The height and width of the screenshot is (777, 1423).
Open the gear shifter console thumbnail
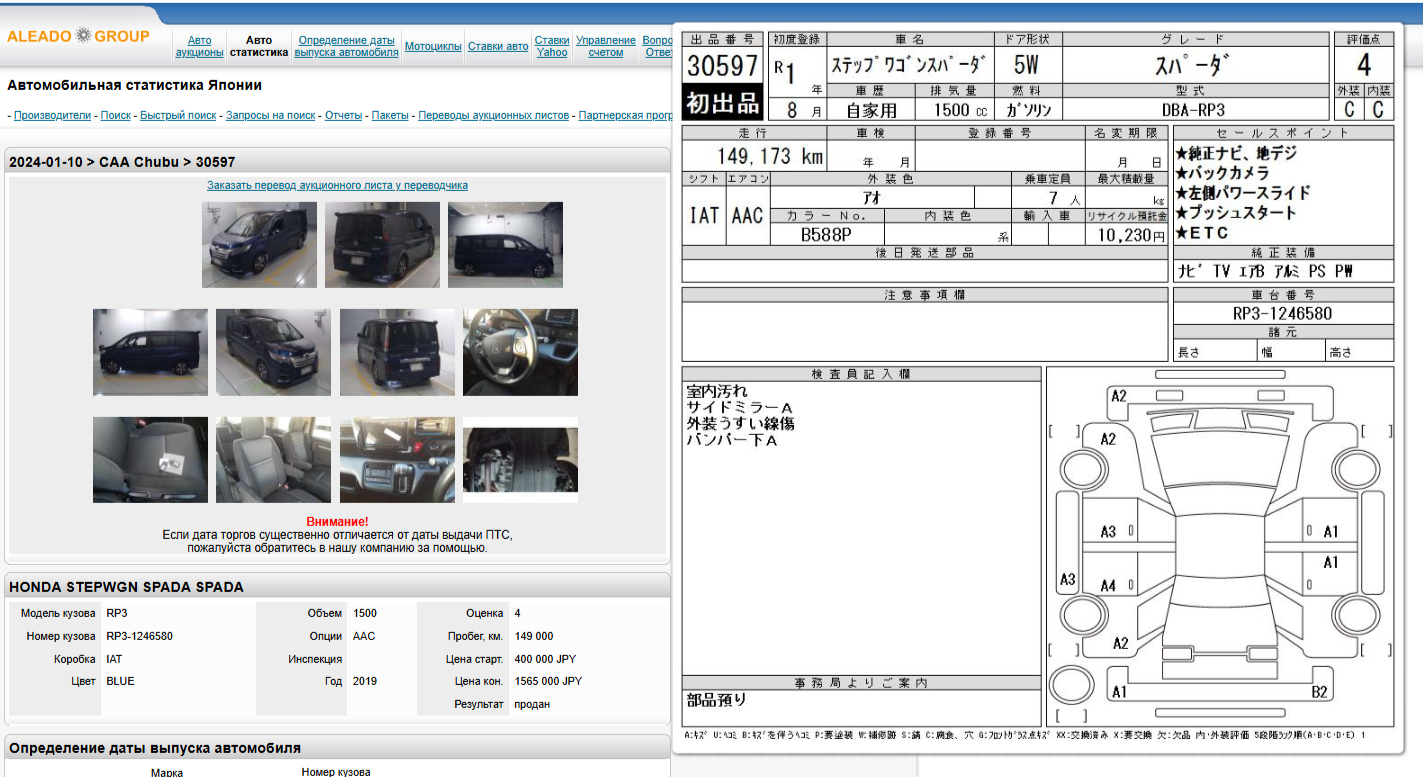click(x=397, y=459)
